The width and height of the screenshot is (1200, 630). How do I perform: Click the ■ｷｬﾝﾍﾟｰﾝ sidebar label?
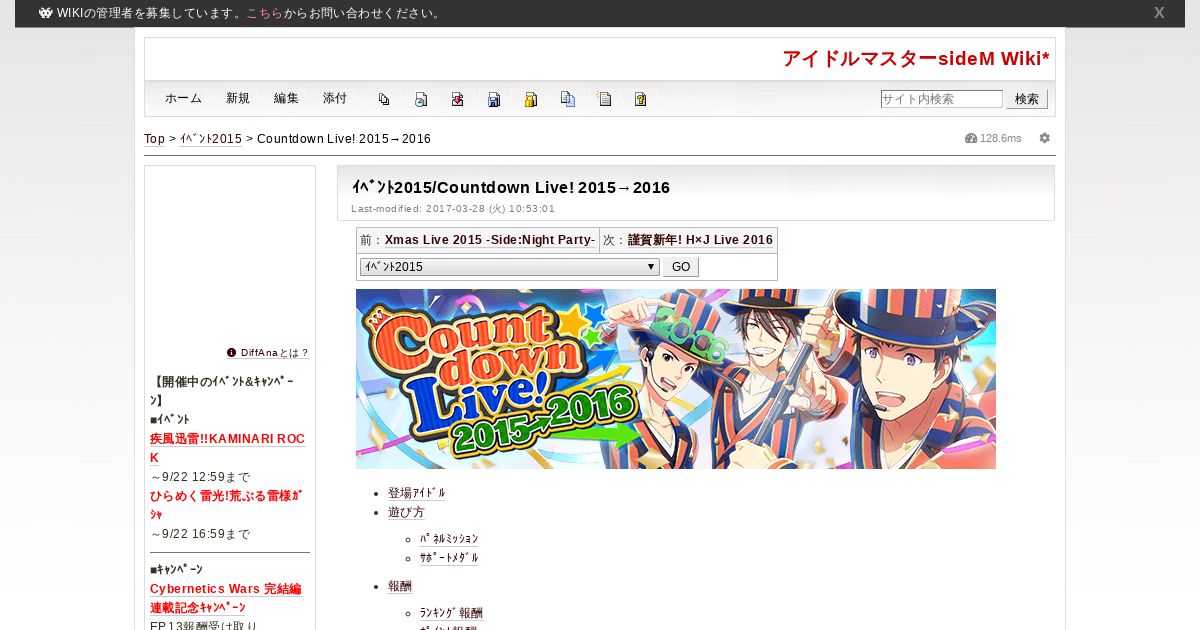176,569
